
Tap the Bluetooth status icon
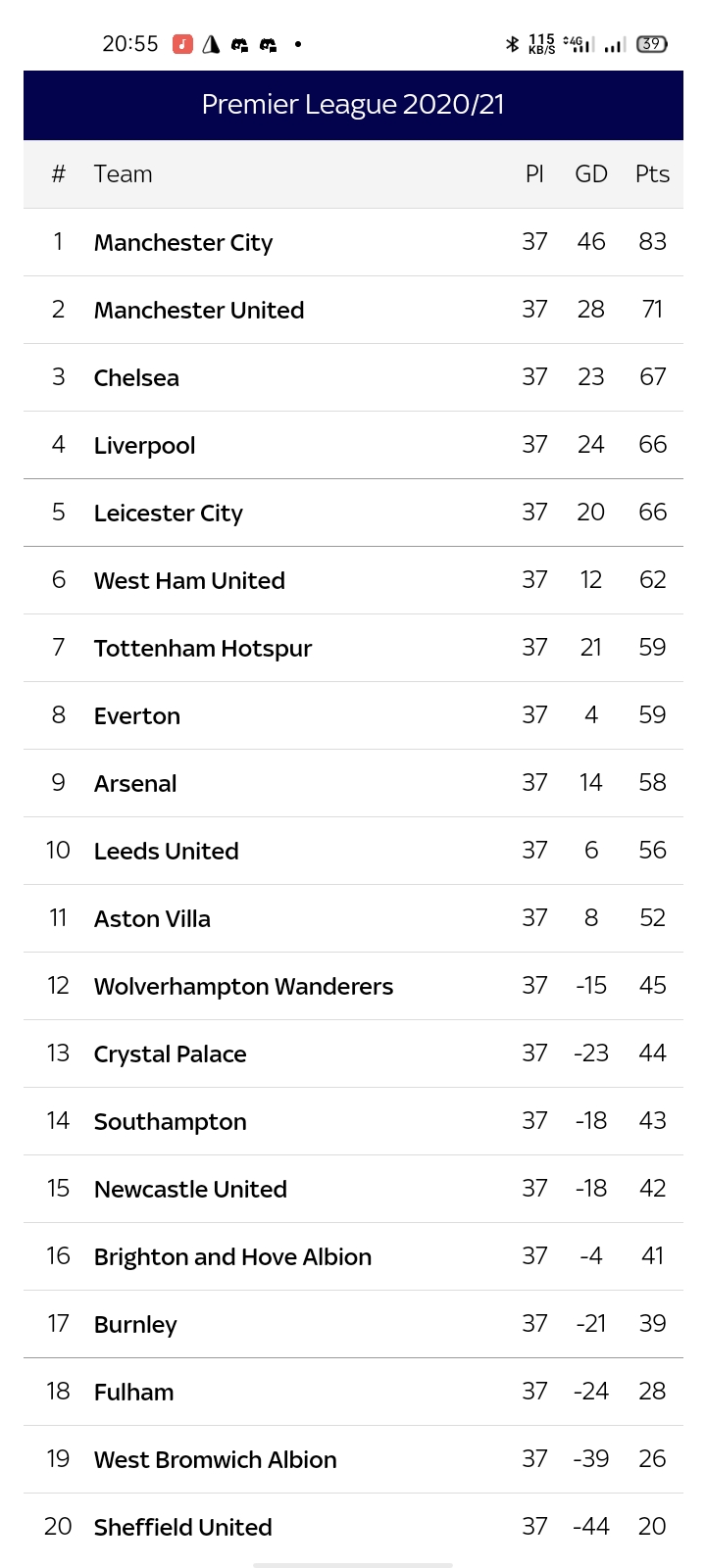coord(511,44)
